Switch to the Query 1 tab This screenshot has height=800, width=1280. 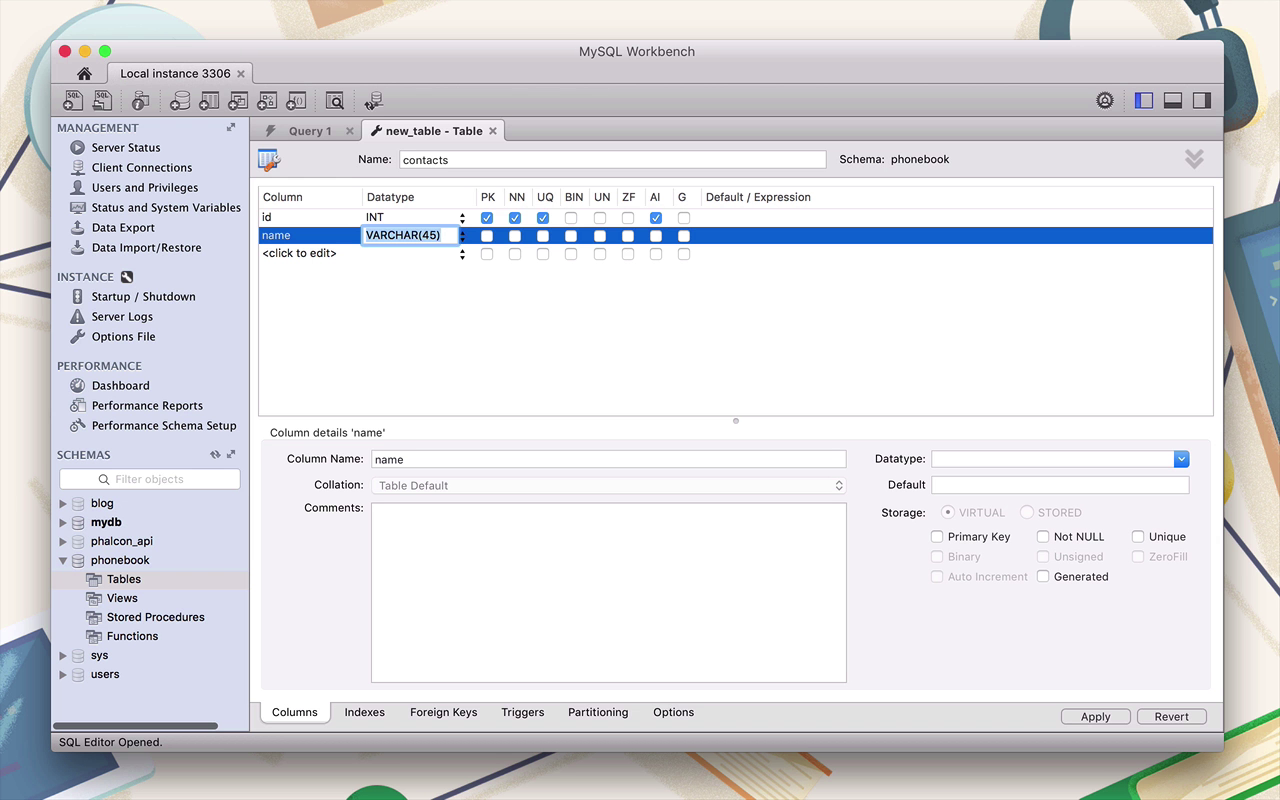(310, 131)
